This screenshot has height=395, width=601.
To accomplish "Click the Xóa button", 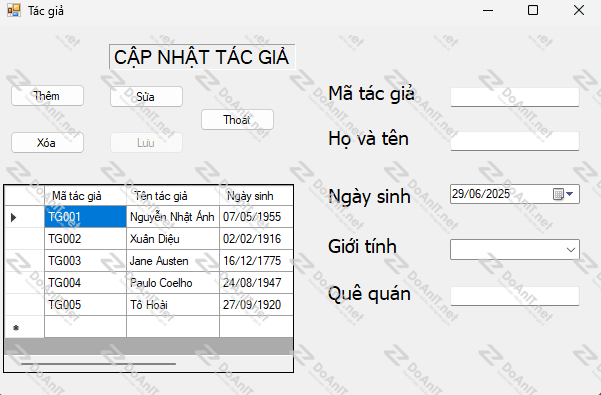I will [x=47, y=143].
